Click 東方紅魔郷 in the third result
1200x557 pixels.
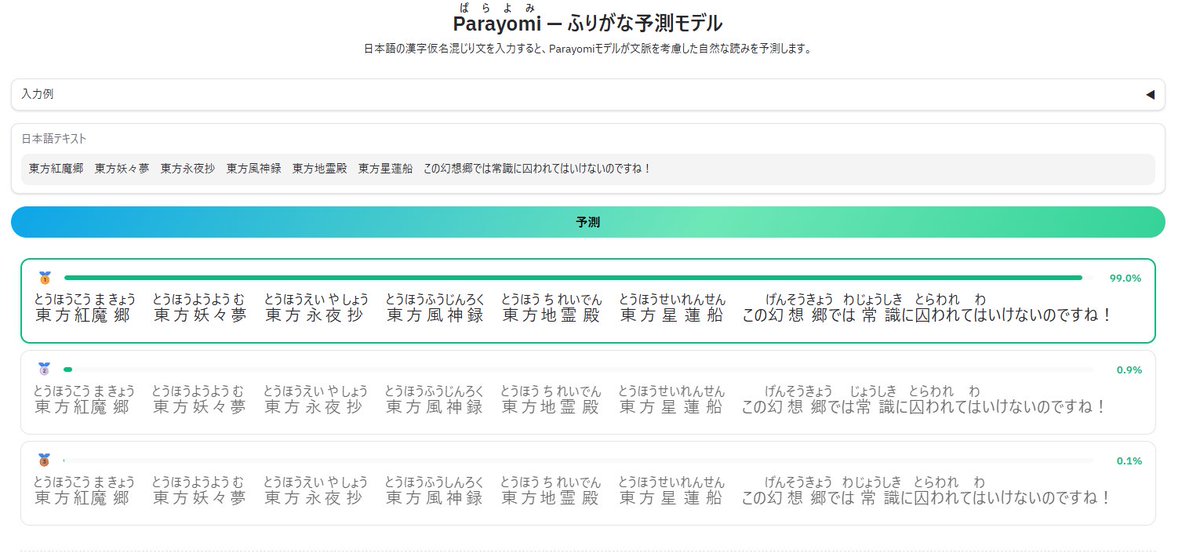click(84, 490)
